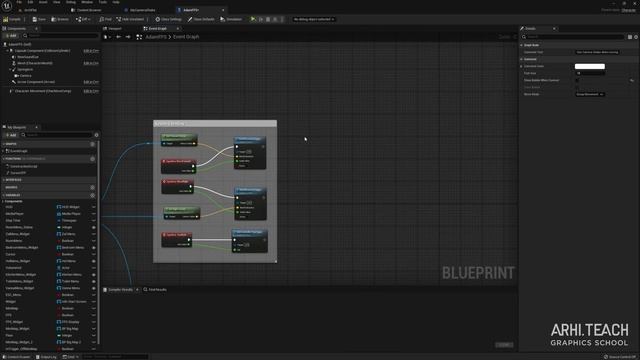Collapse the Variables section

pyautogui.click(x=4, y=195)
